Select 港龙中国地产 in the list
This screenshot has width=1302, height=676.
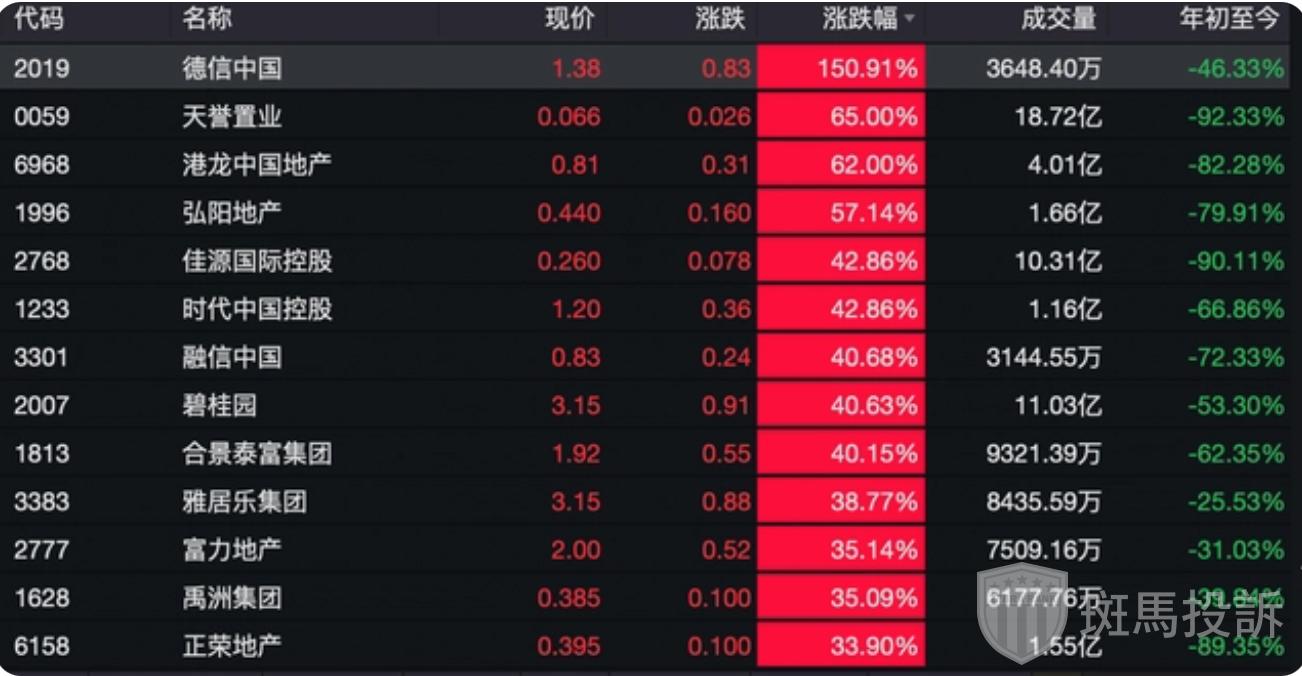coord(257,164)
